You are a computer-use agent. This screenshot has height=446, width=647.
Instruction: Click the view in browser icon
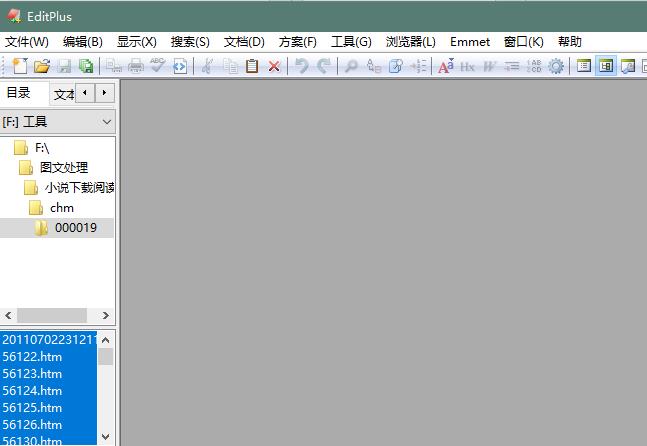point(180,66)
